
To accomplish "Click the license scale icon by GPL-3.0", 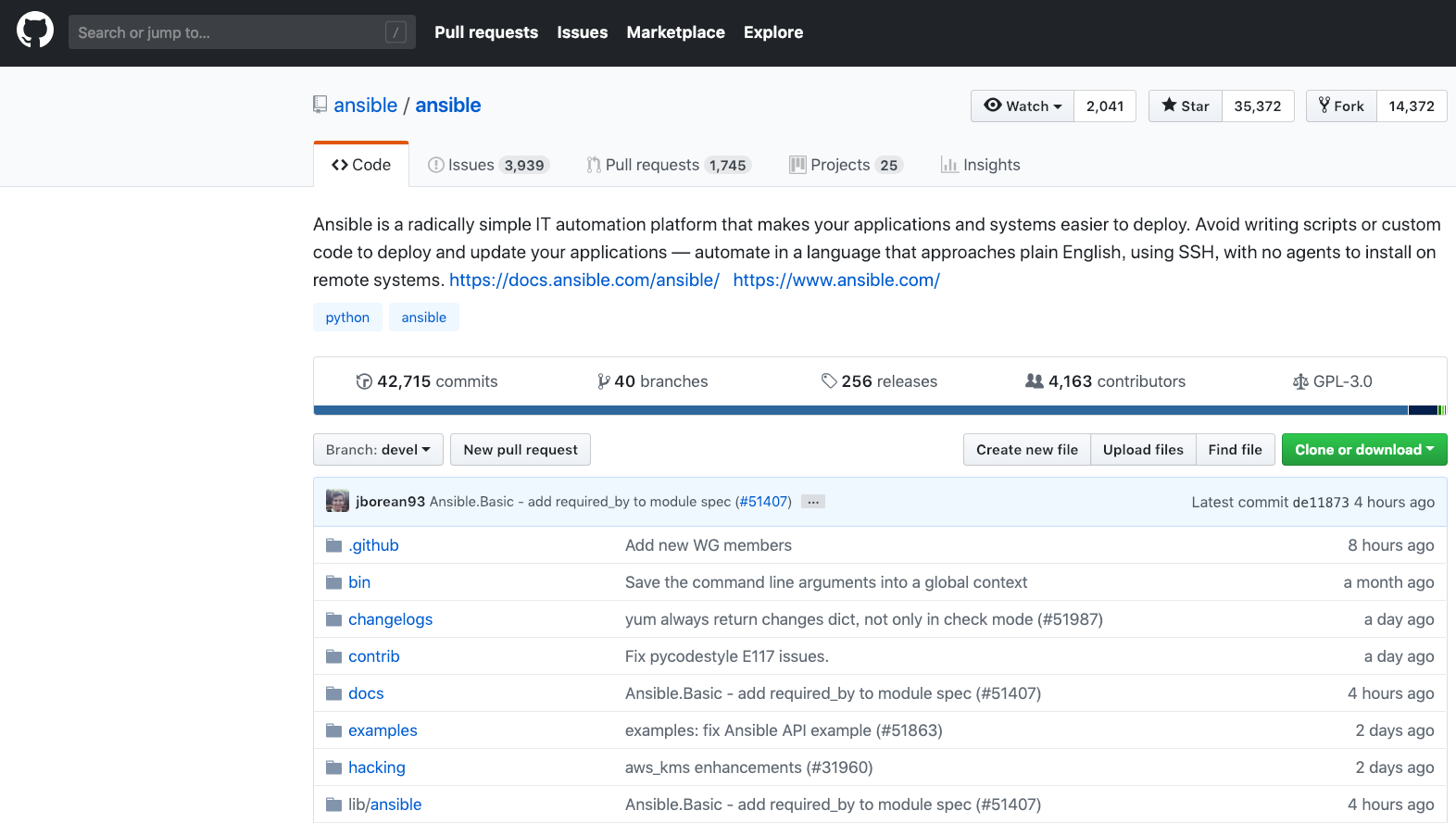I will tap(1300, 381).
